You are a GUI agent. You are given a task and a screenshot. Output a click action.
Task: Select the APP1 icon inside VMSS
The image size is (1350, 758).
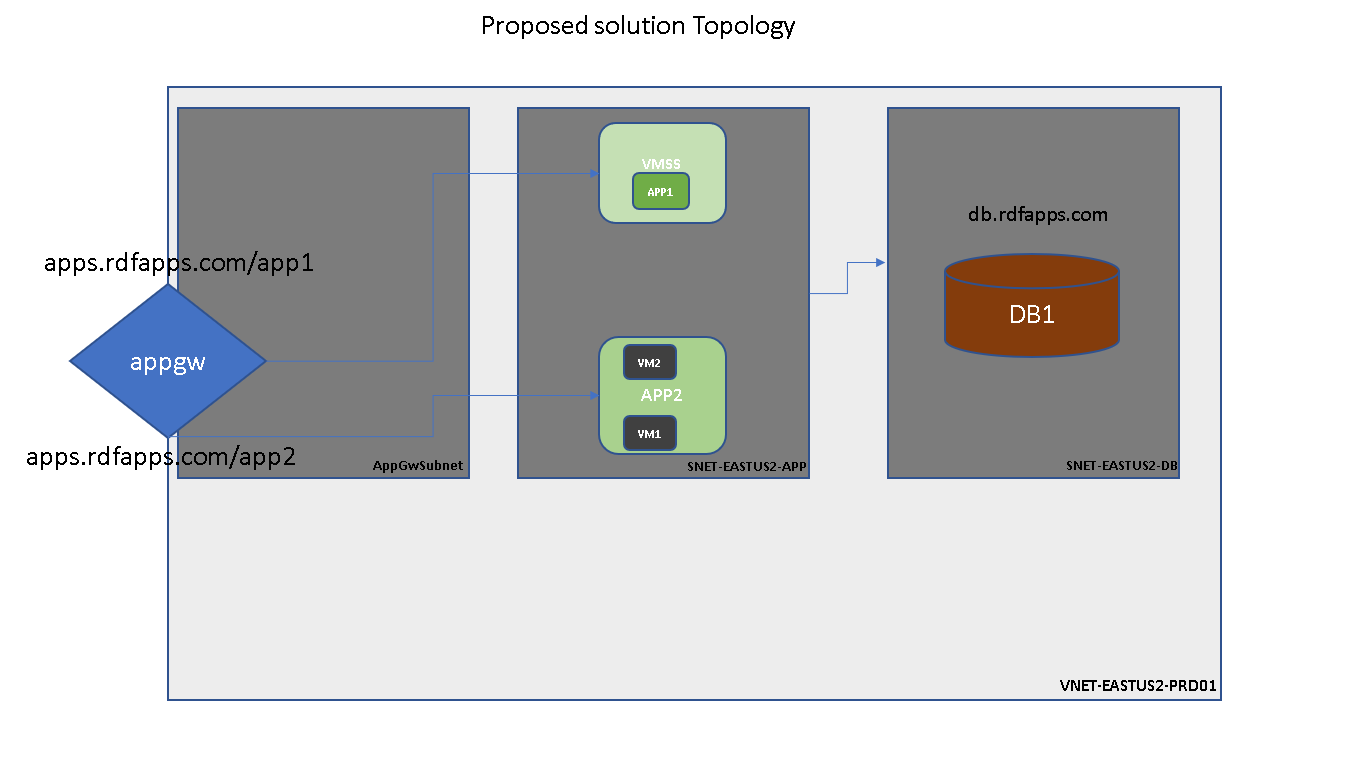(x=660, y=191)
